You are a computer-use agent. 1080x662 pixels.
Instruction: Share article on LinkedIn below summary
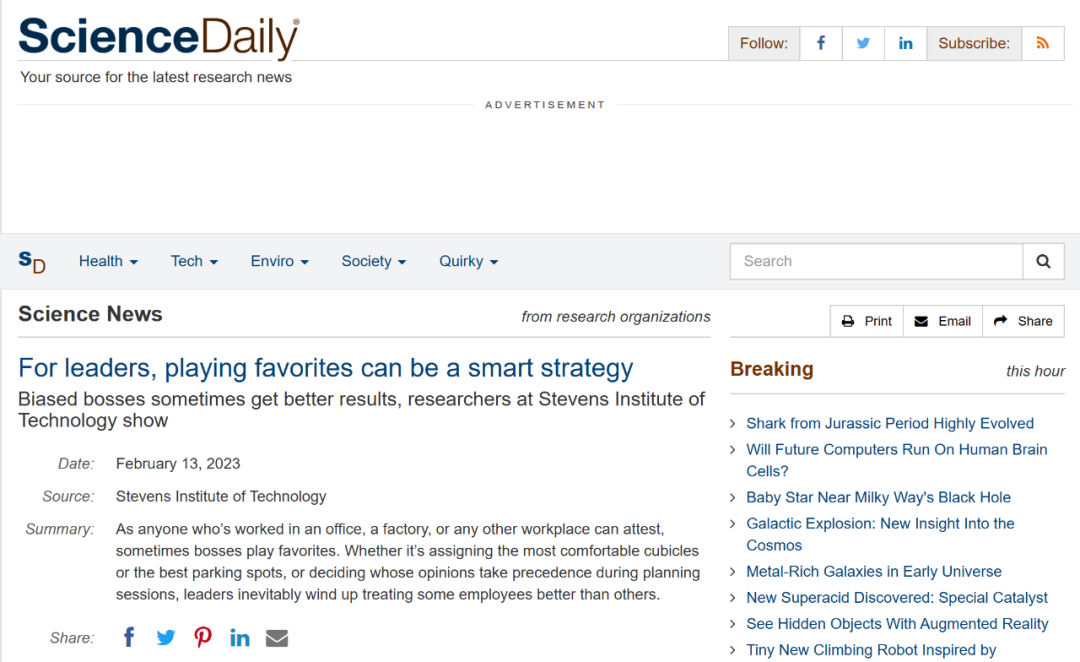click(x=240, y=637)
